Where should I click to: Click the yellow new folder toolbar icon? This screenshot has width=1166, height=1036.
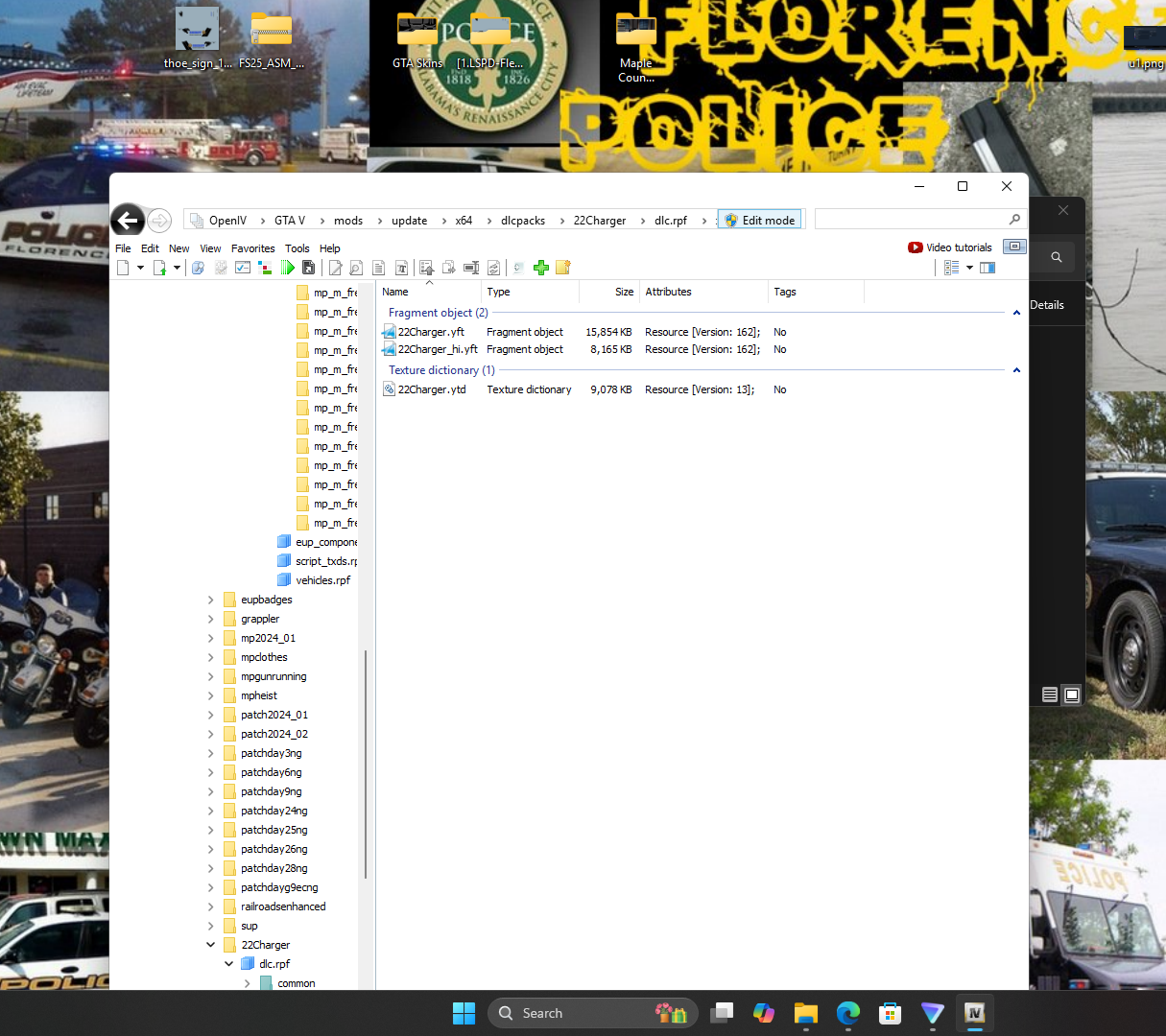coord(563,268)
